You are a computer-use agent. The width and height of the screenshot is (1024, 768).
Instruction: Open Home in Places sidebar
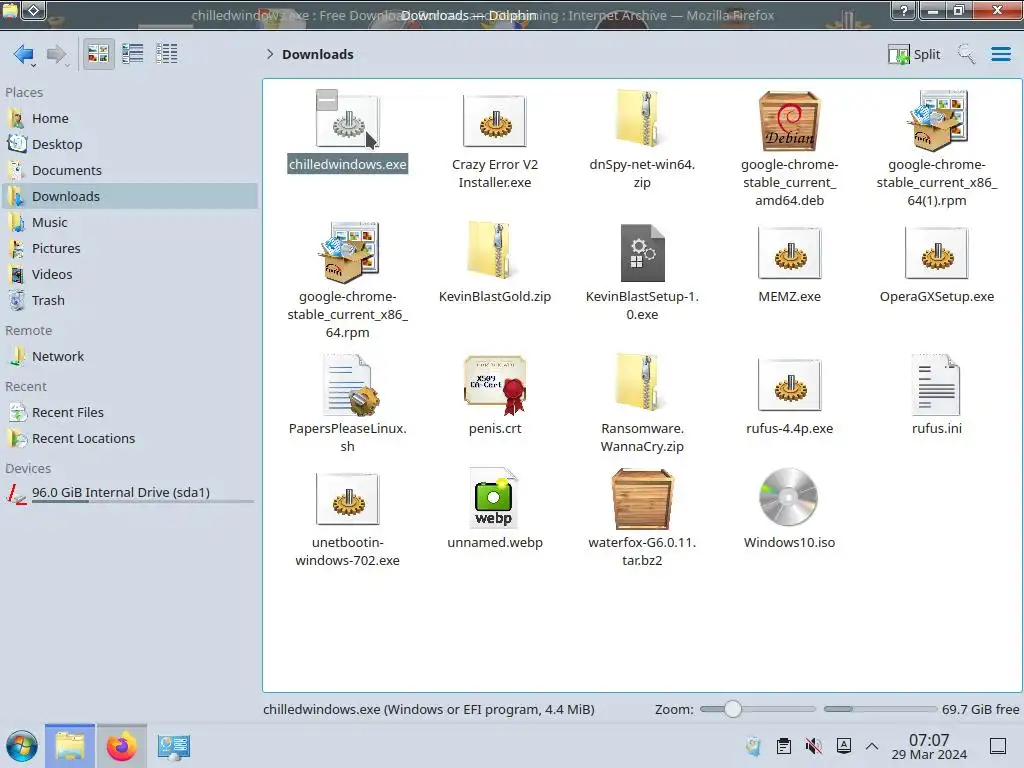click(x=129, y=118)
